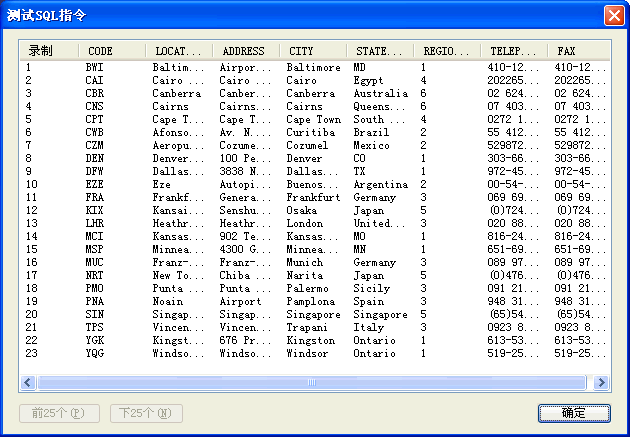Click the Osaka city cell
The image size is (630, 437).
(301, 210)
